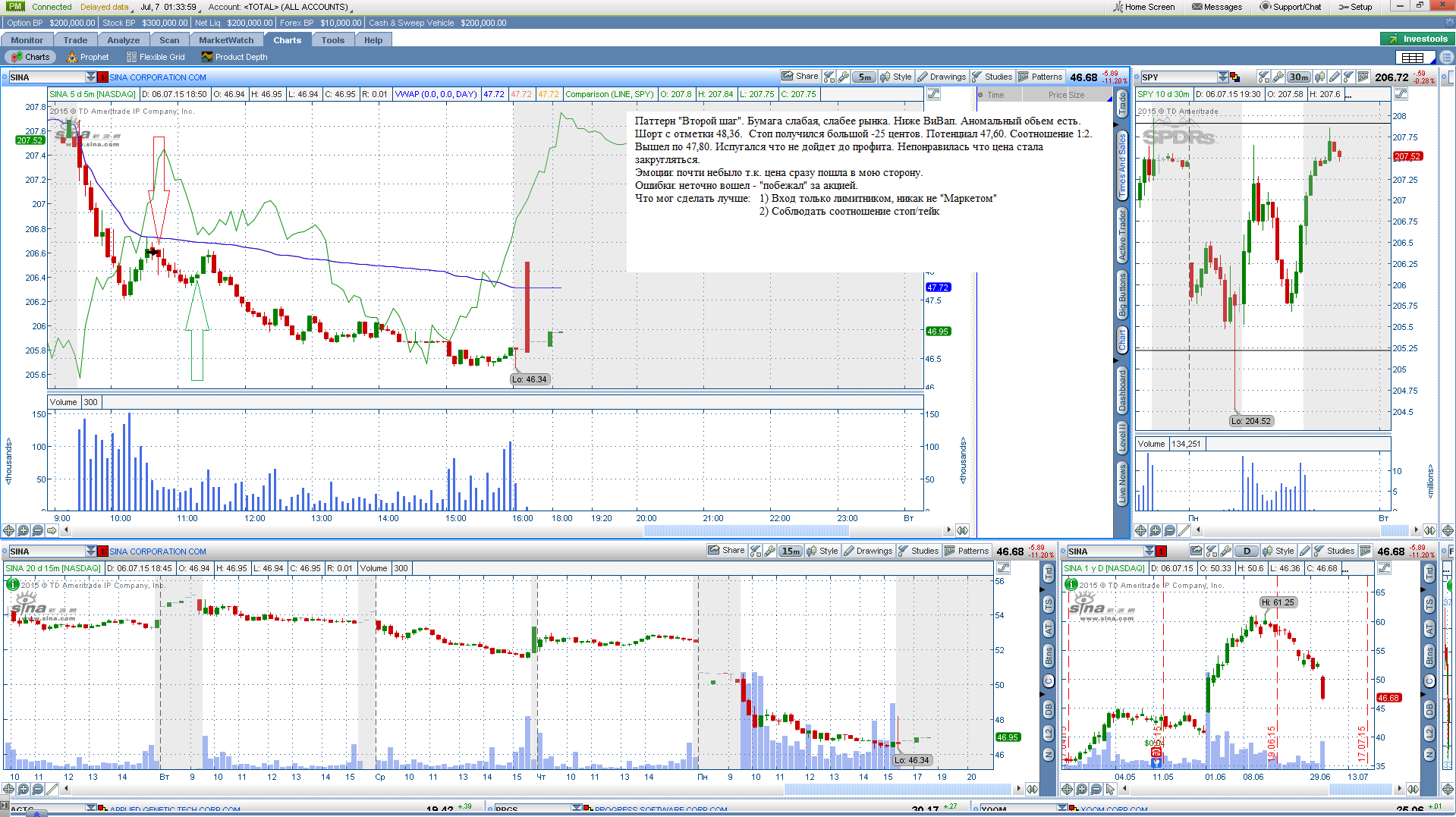
Task: Open Patterns menu on the top SINA chart
Action: point(1040,77)
